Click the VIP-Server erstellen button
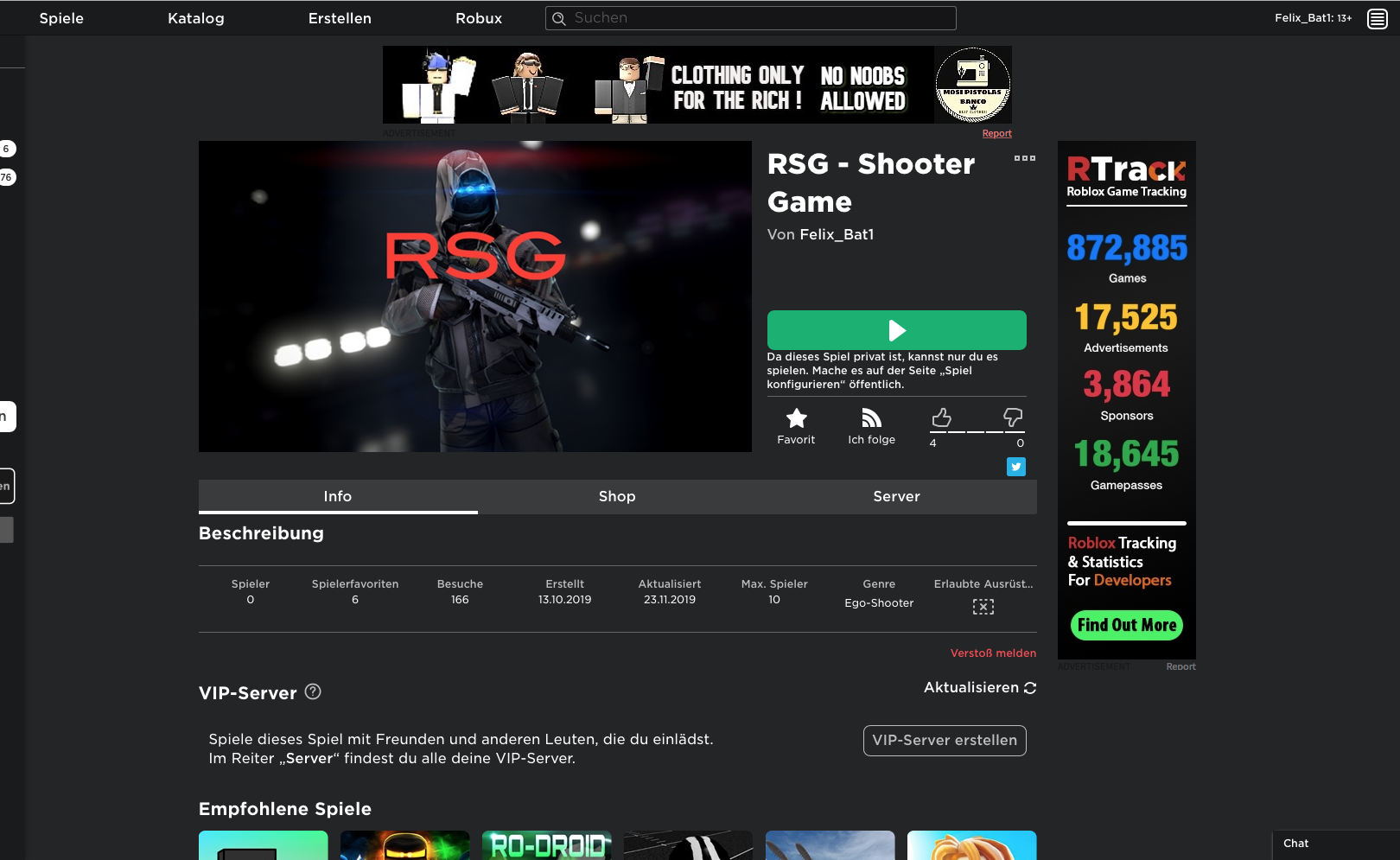The width and height of the screenshot is (1400, 860). point(944,740)
